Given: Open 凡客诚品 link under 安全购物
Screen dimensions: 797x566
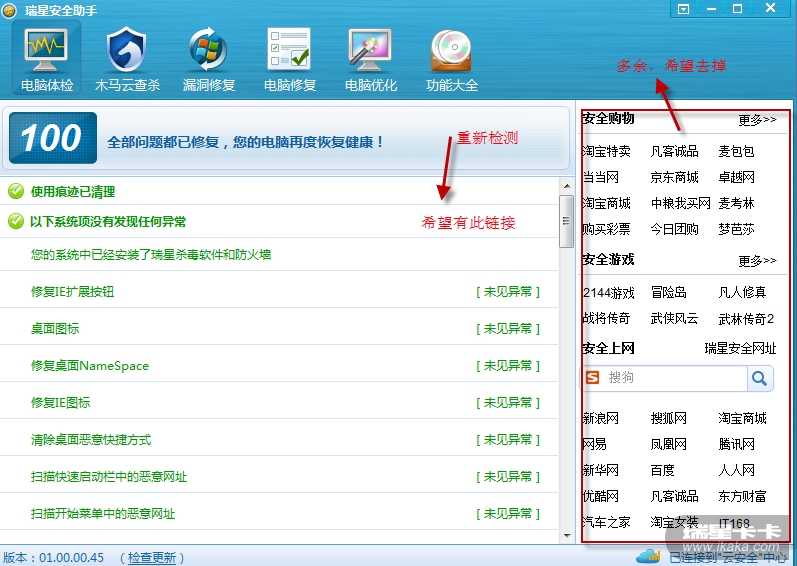Looking at the screenshot, I should 675,151.
